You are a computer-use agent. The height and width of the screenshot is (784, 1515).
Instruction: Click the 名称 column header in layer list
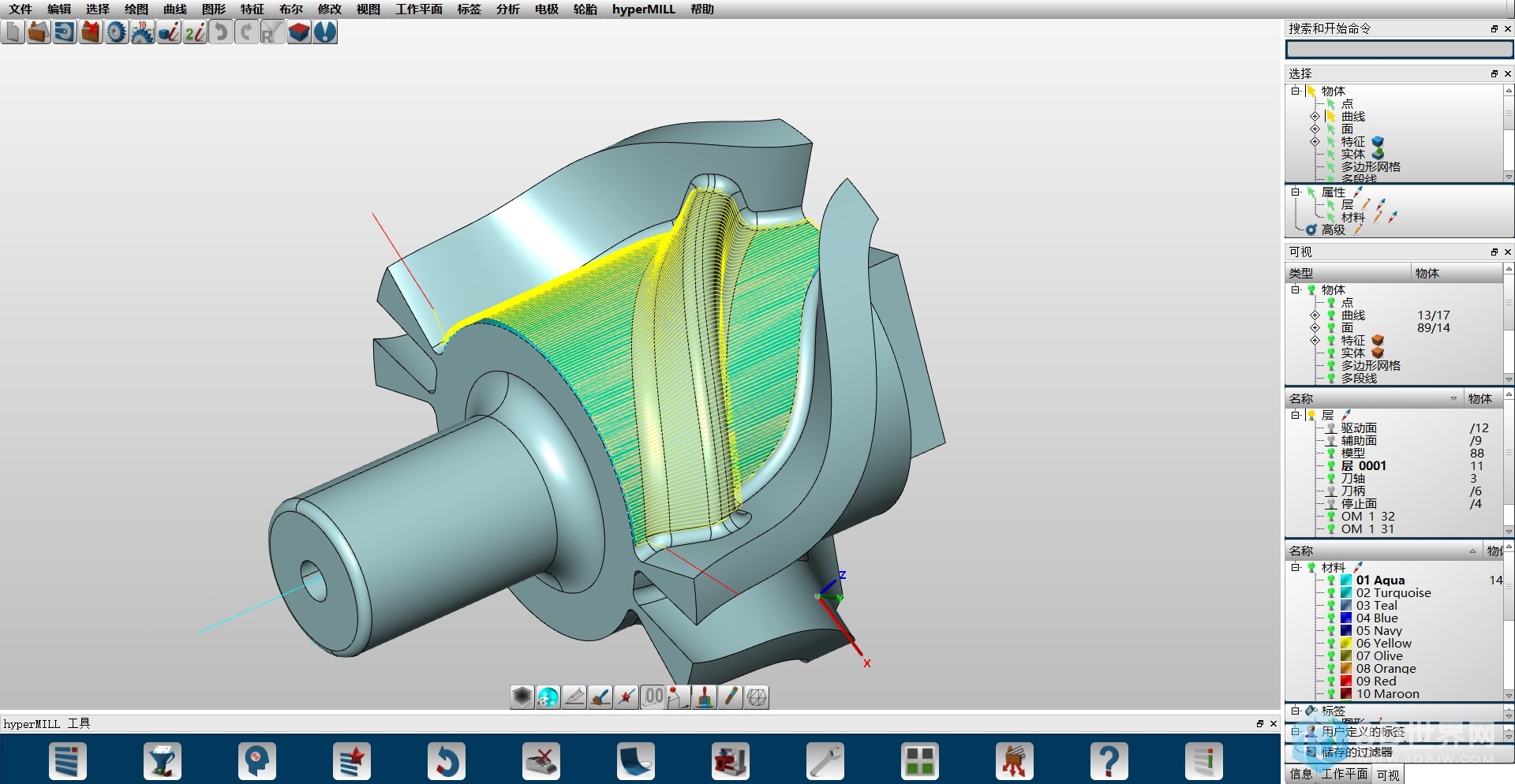[1374, 399]
